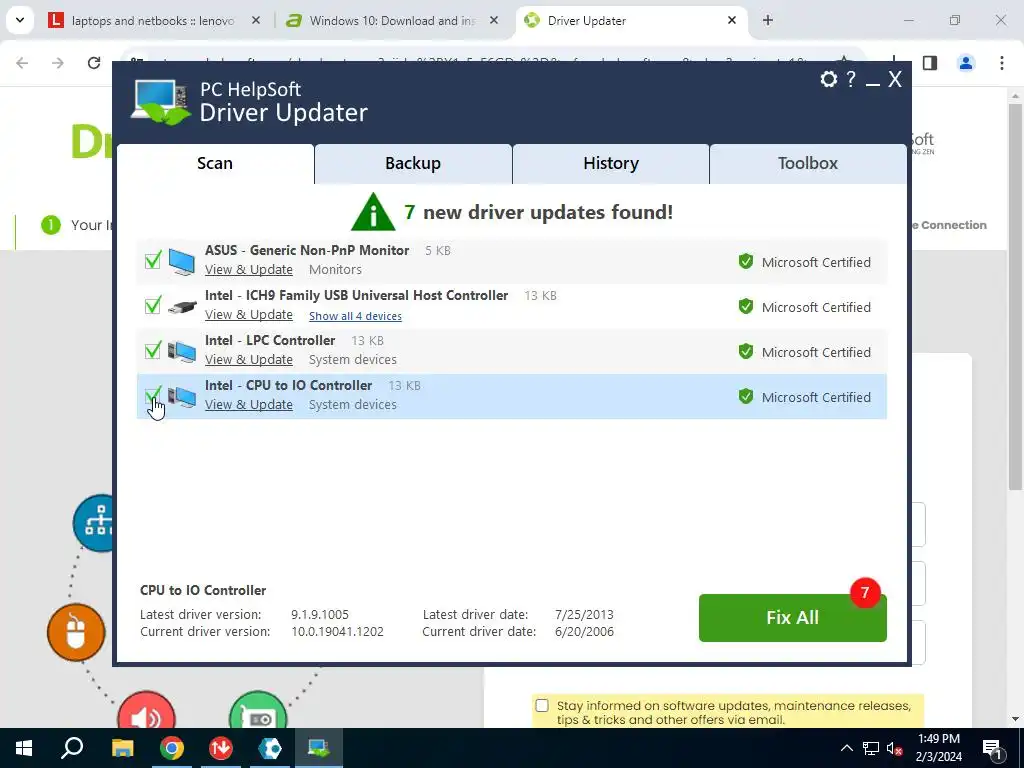Open a new browser tab

coord(768,20)
